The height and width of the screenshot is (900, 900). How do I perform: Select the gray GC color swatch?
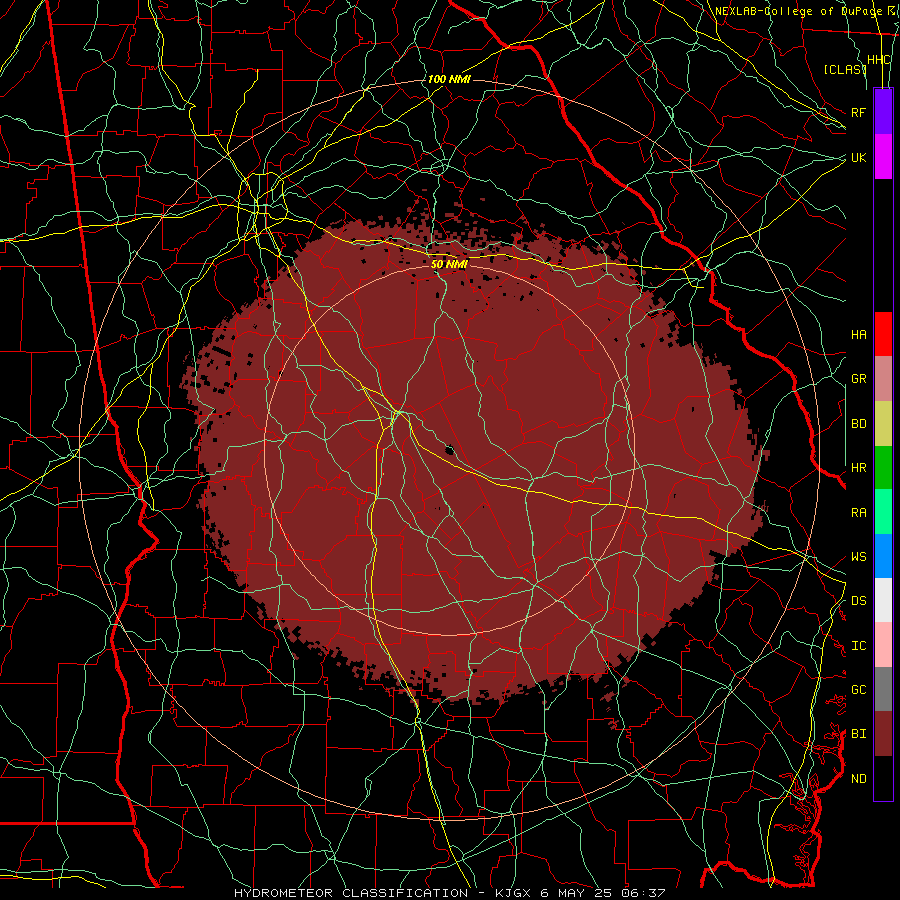883,689
